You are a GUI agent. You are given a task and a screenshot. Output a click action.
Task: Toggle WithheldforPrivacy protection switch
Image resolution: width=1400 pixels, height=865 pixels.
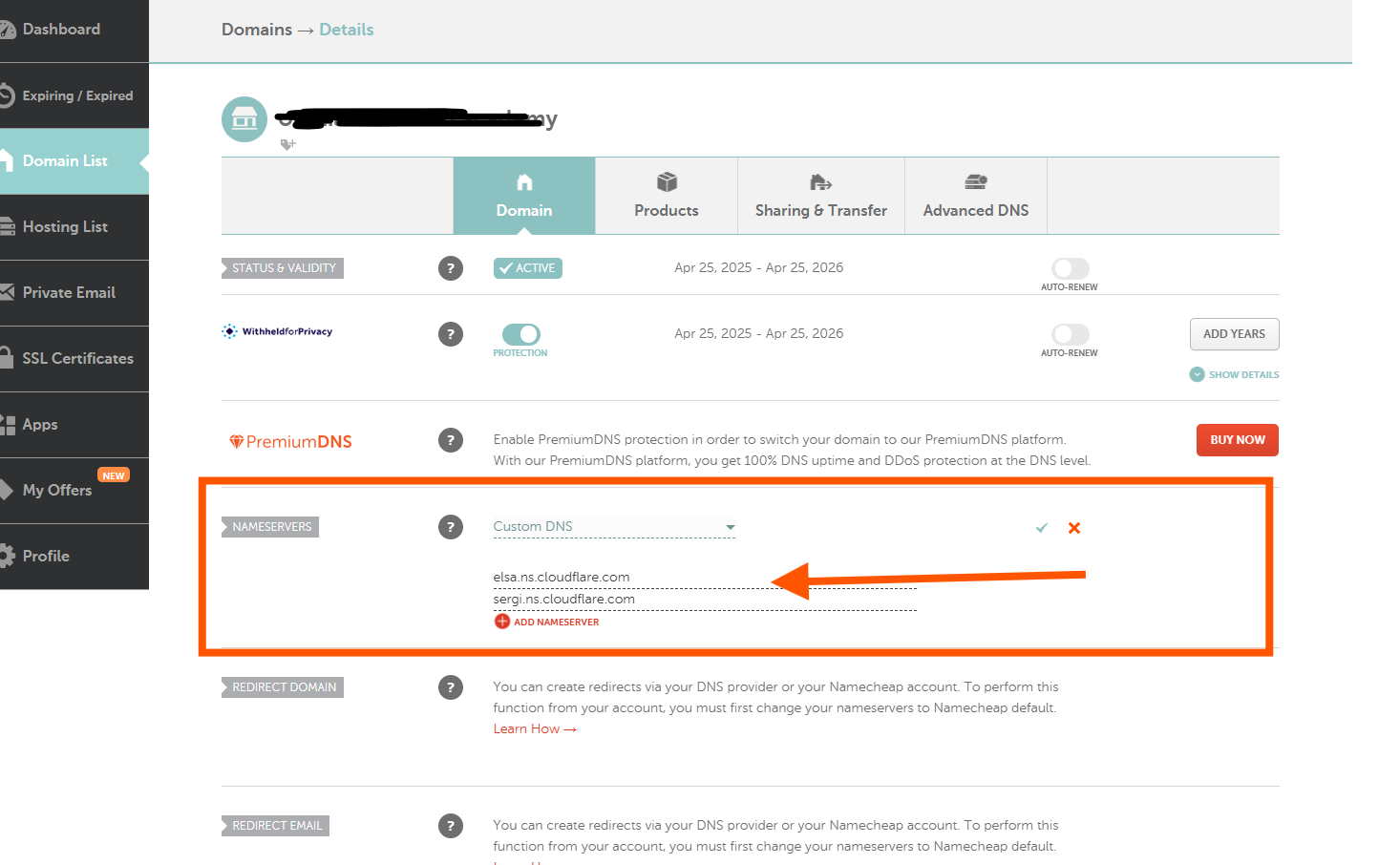[x=521, y=334]
